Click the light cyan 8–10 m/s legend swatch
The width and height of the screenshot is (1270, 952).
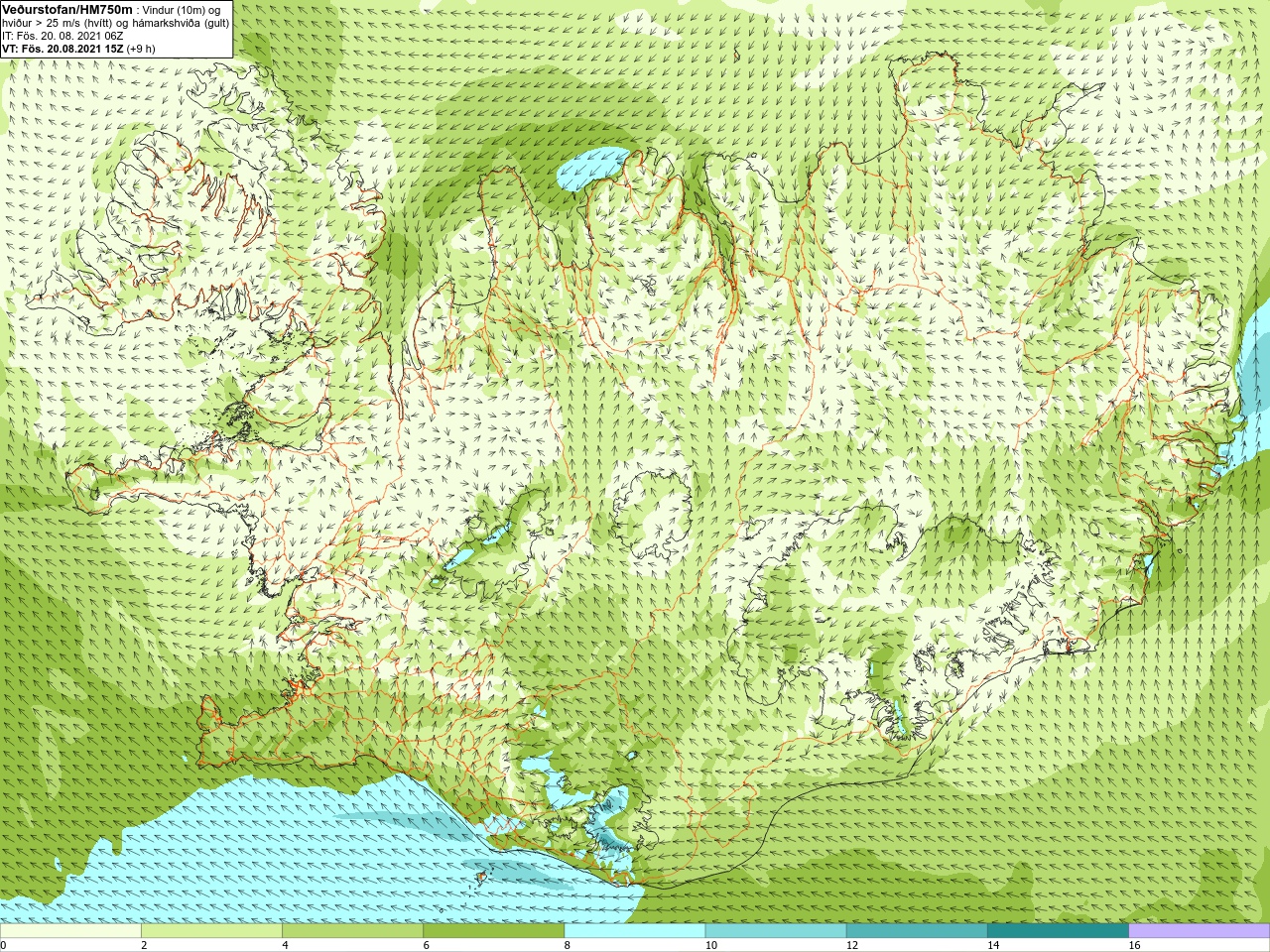click(635, 931)
